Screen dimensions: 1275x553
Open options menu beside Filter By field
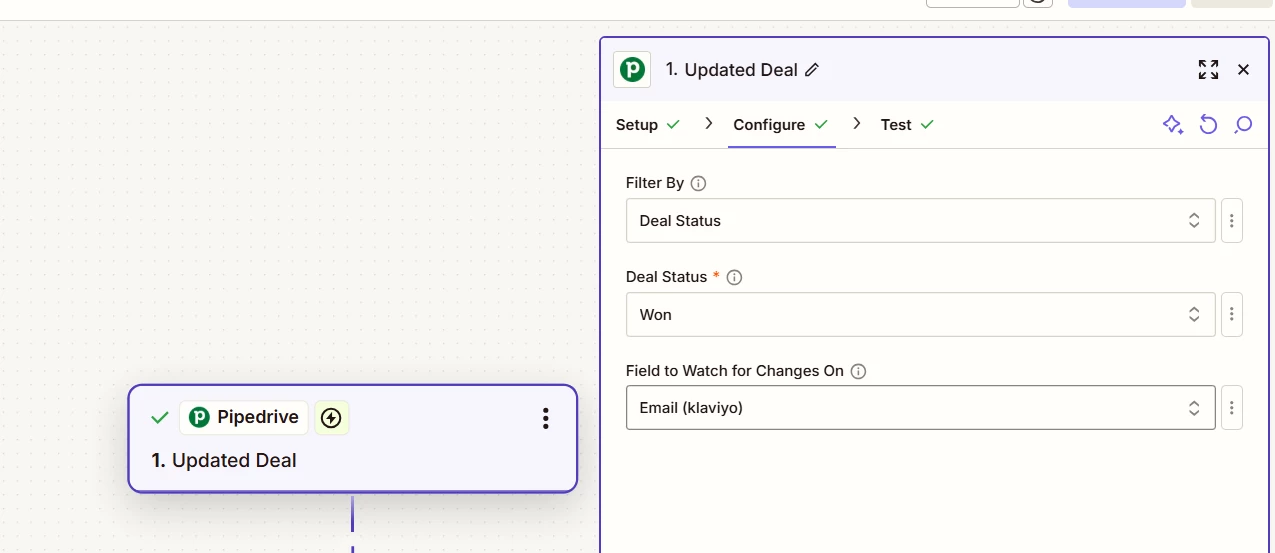click(x=1232, y=221)
